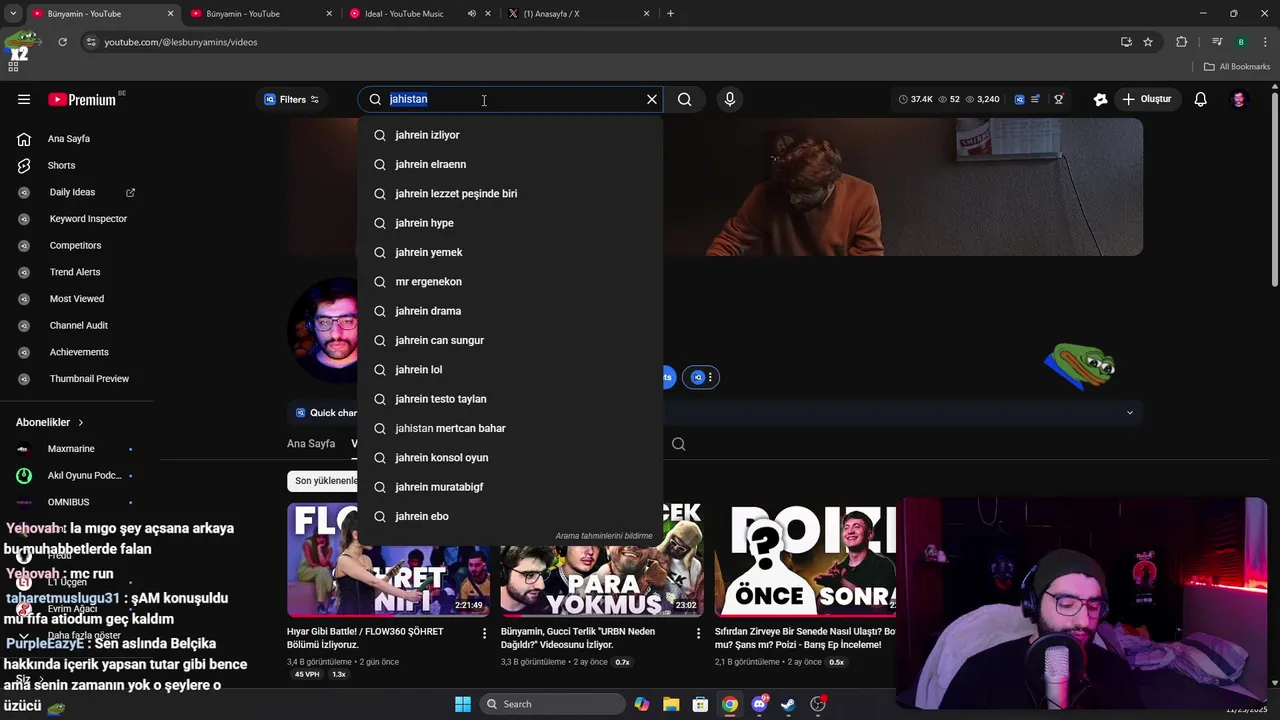Open Chrome media controls icon
The width and height of the screenshot is (1280, 720).
1217,42
